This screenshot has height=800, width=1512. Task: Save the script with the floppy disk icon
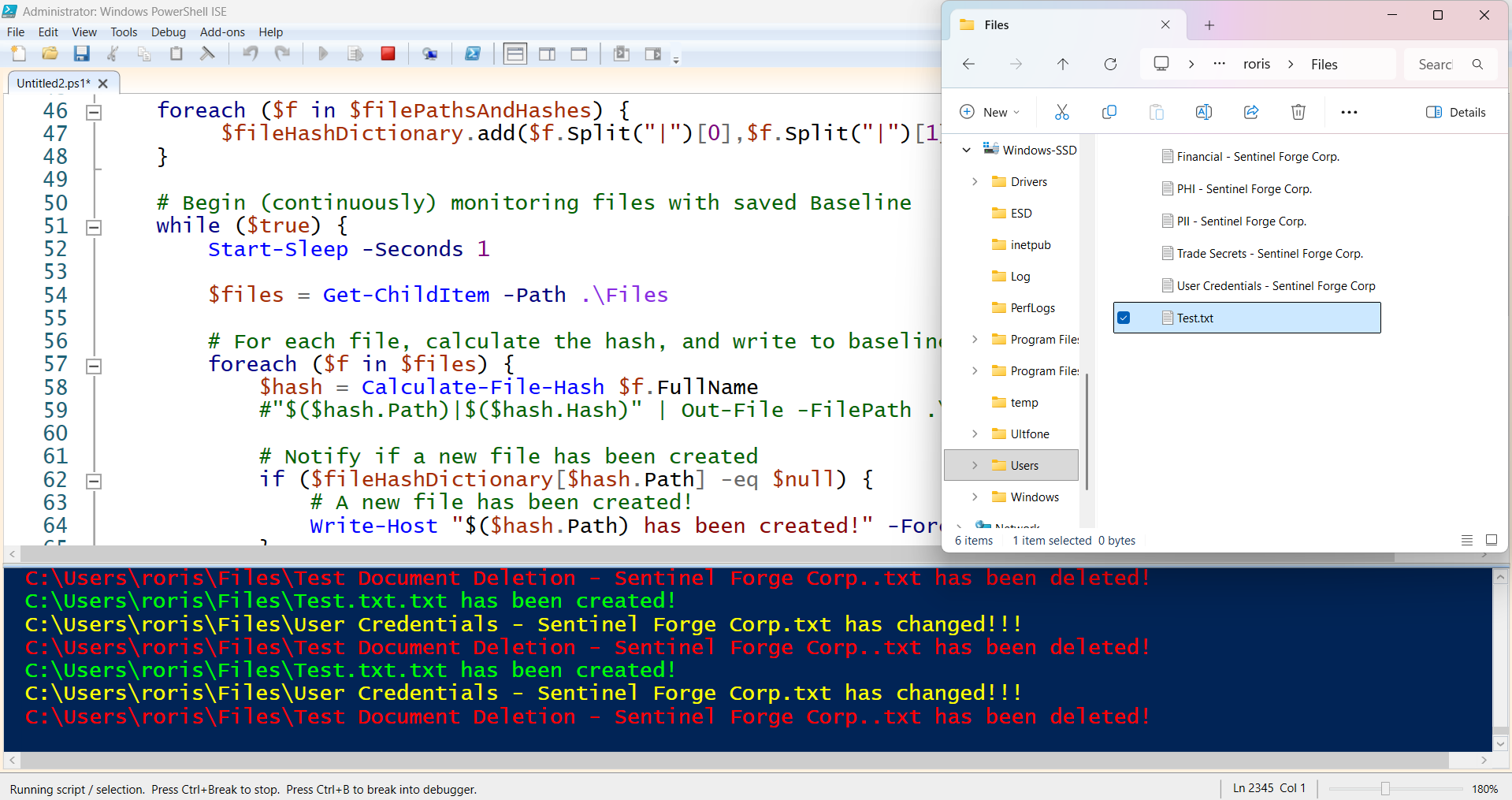pyautogui.click(x=81, y=54)
